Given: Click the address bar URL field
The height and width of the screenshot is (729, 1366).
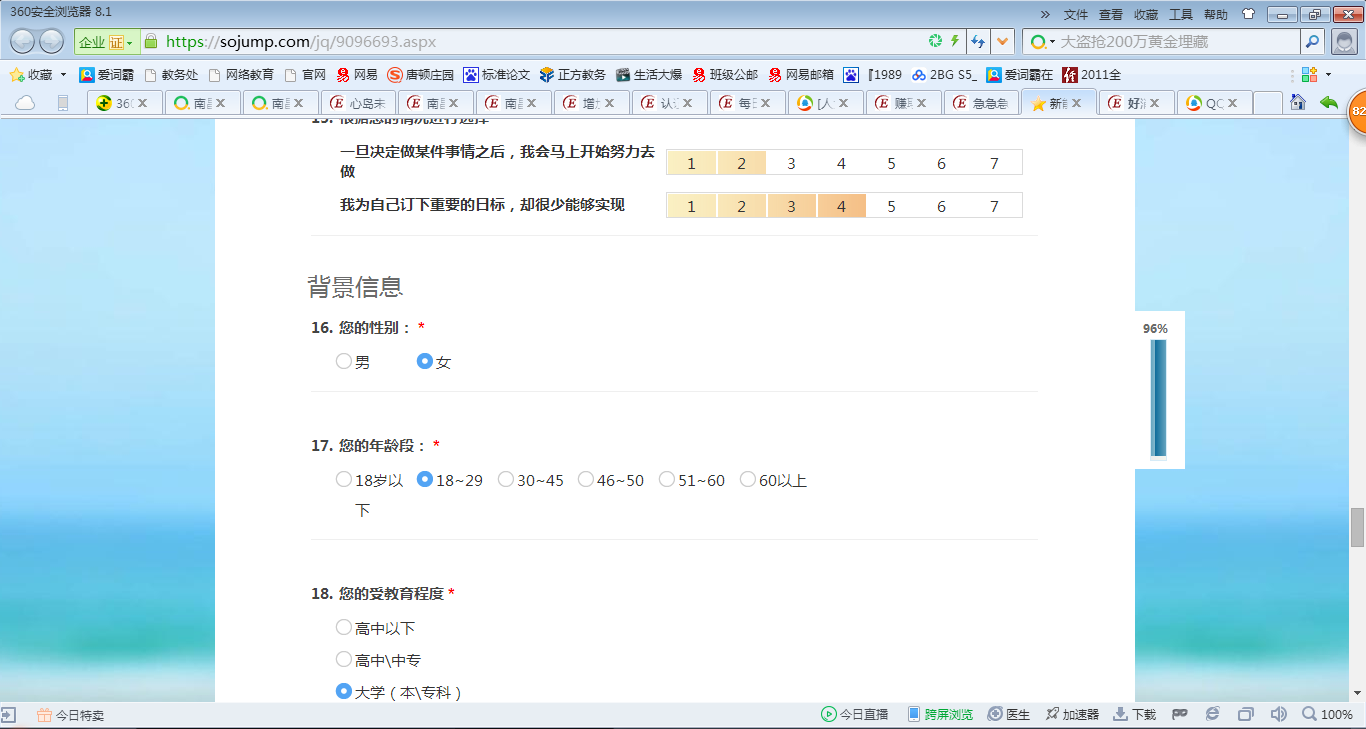Looking at the screenshot, I should click(540, 42).
